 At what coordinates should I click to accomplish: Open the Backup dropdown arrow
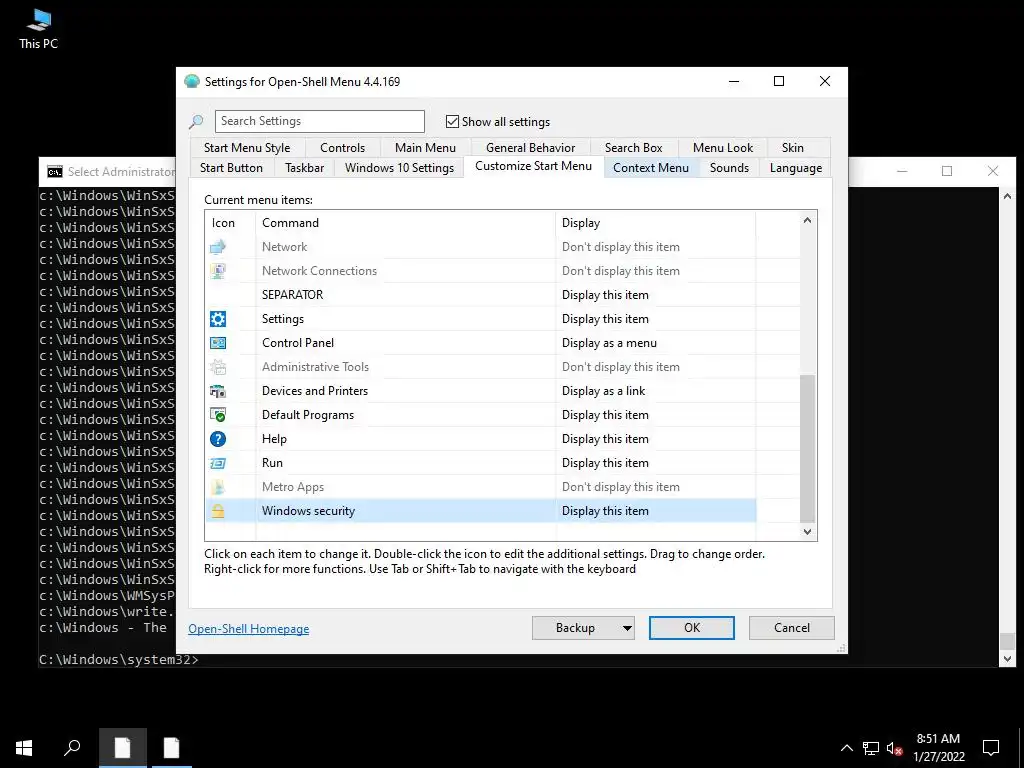point(627,628)
